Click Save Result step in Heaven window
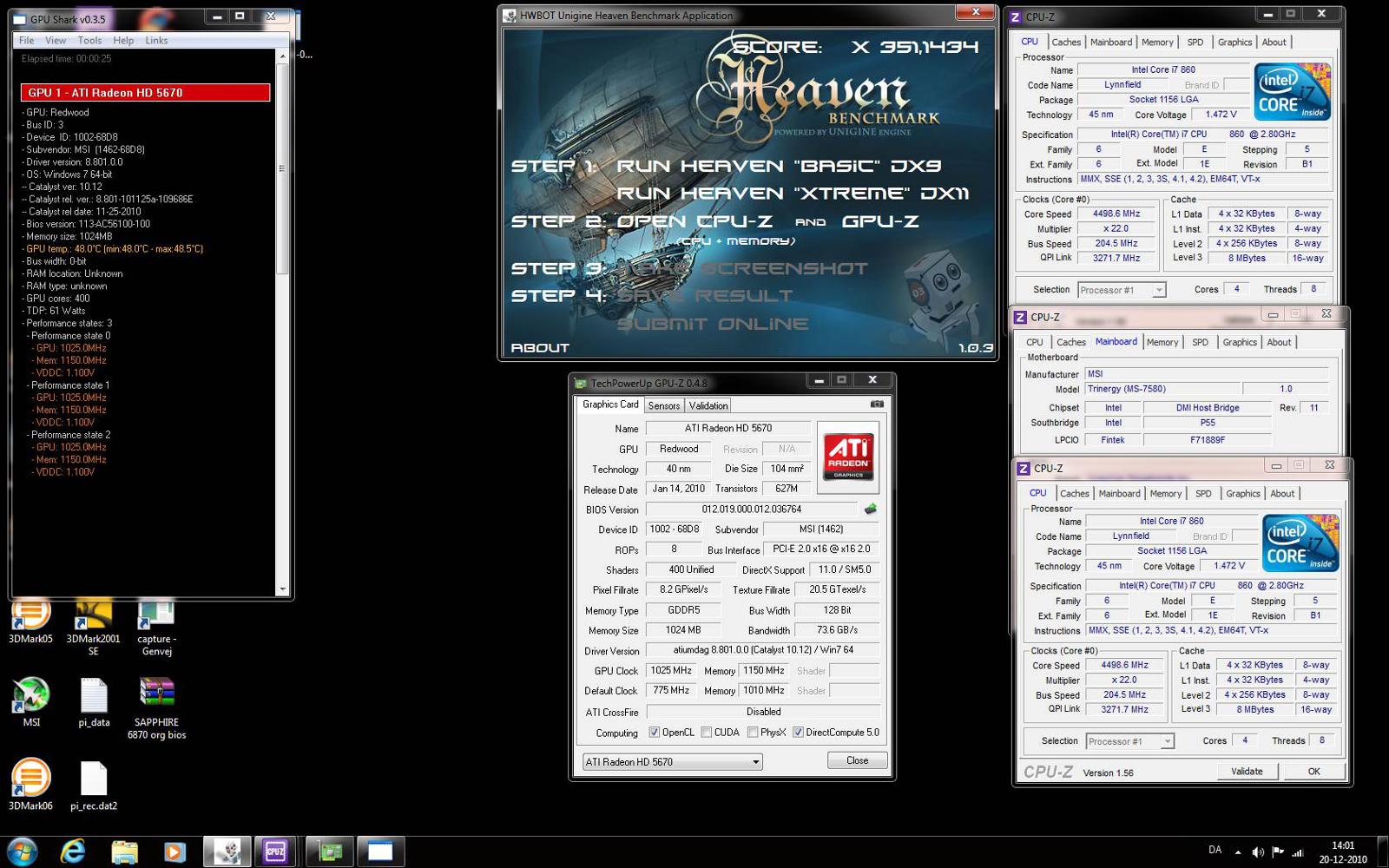This screenshot has height=868, width=1389. click(705, 296)
